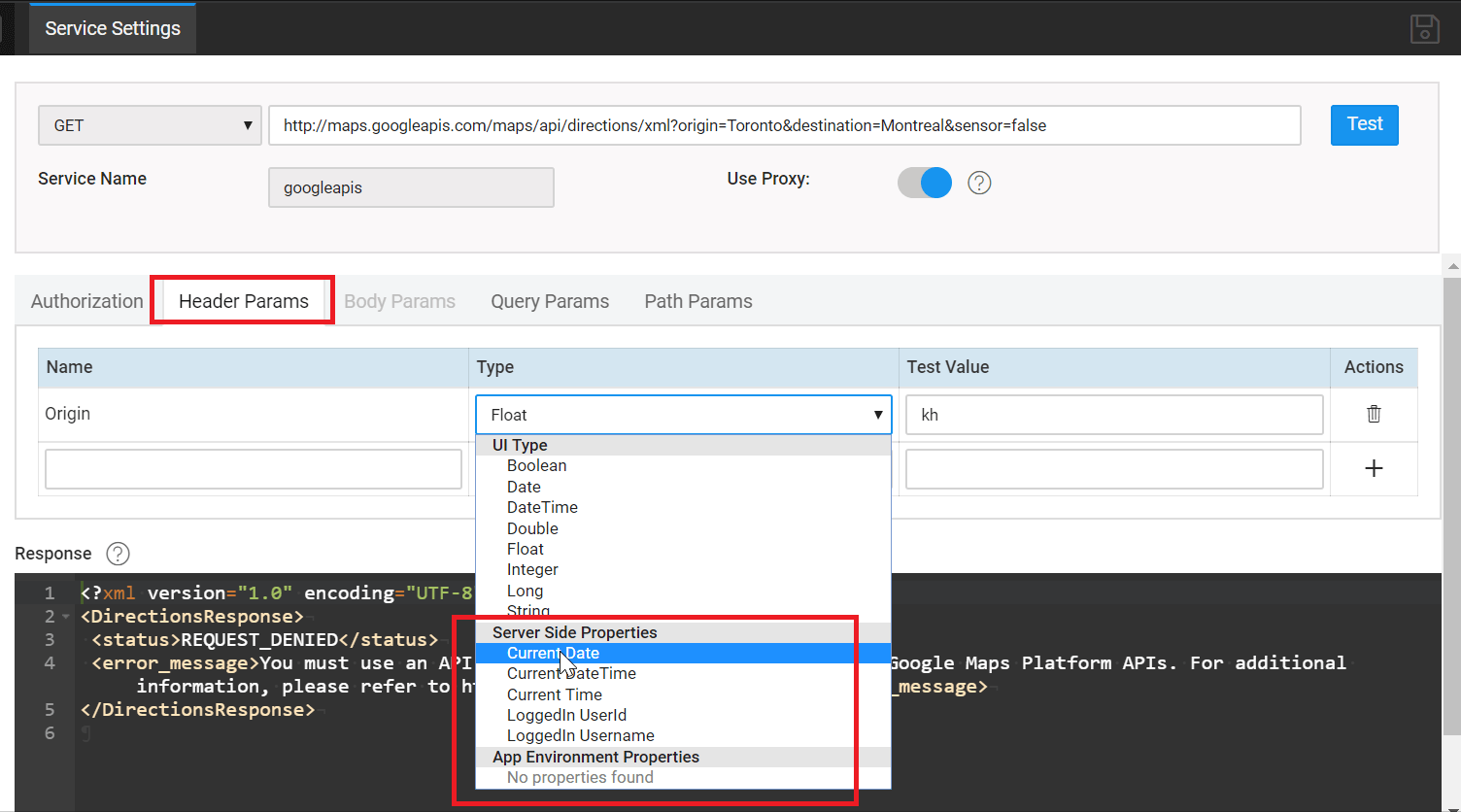
Task: Click the save disk icon
Action: pyautogui.click(x=1424, y=29)
